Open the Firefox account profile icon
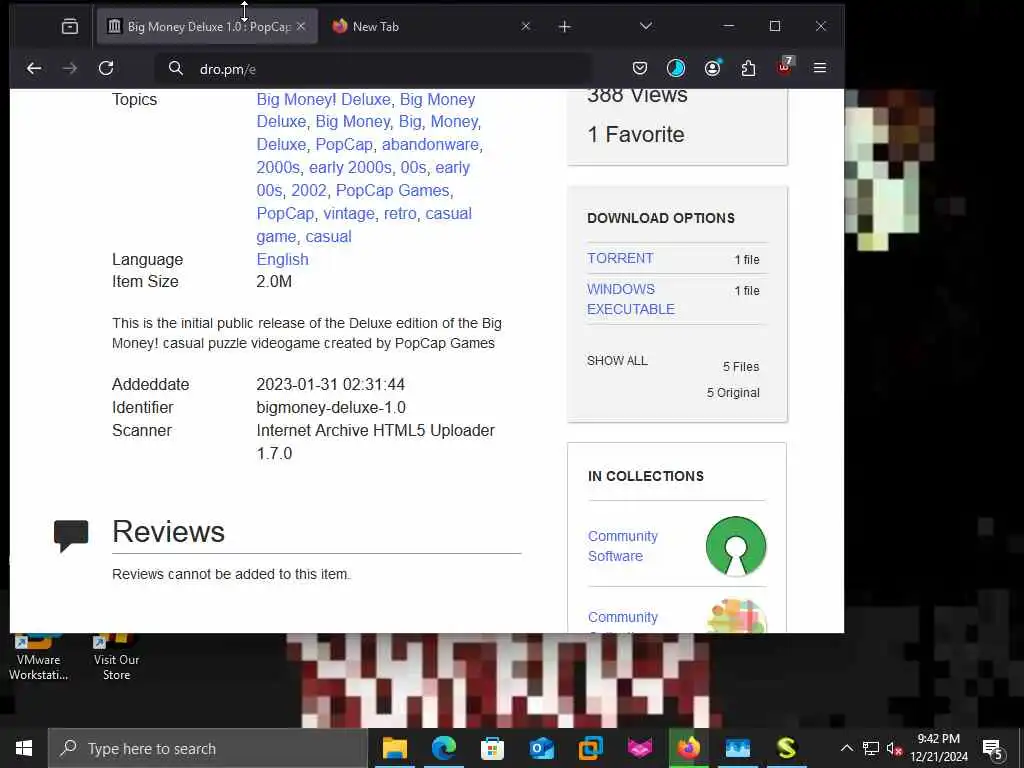 [x=712, y=68]
